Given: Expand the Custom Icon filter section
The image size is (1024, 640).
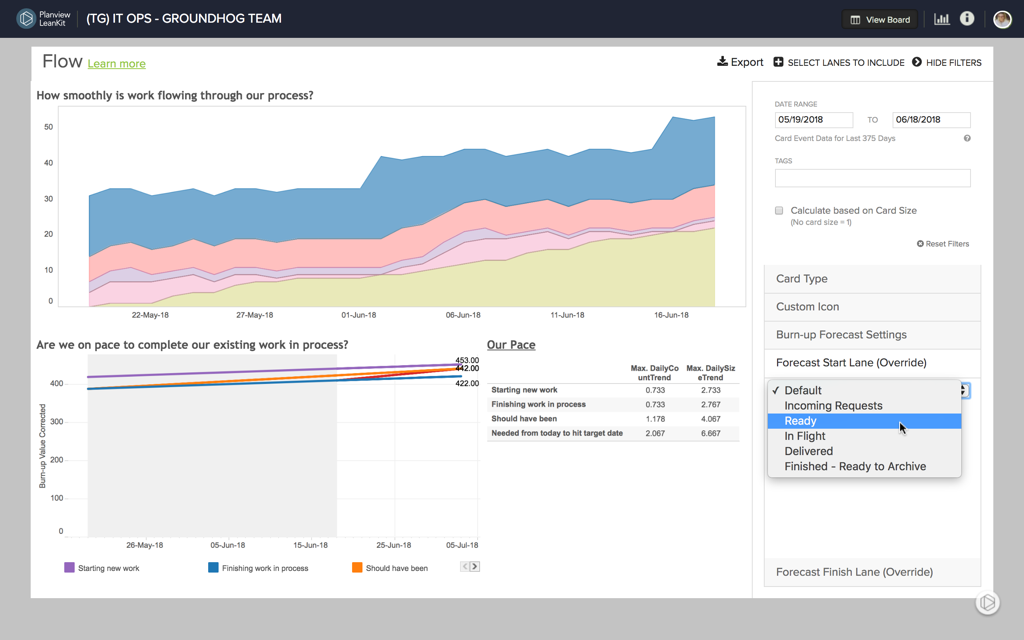Looking at the screenshot, I should pyautogui.click(x=872, y=307).
